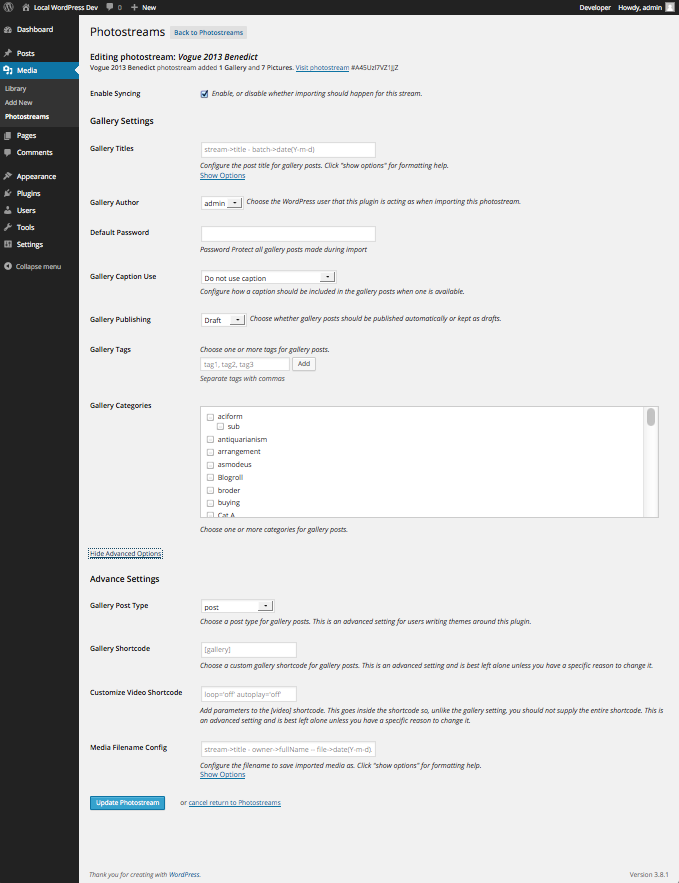This screenshot has width=679, height=883.
Task: Open the WordPress link in footer
Action: 184,875
